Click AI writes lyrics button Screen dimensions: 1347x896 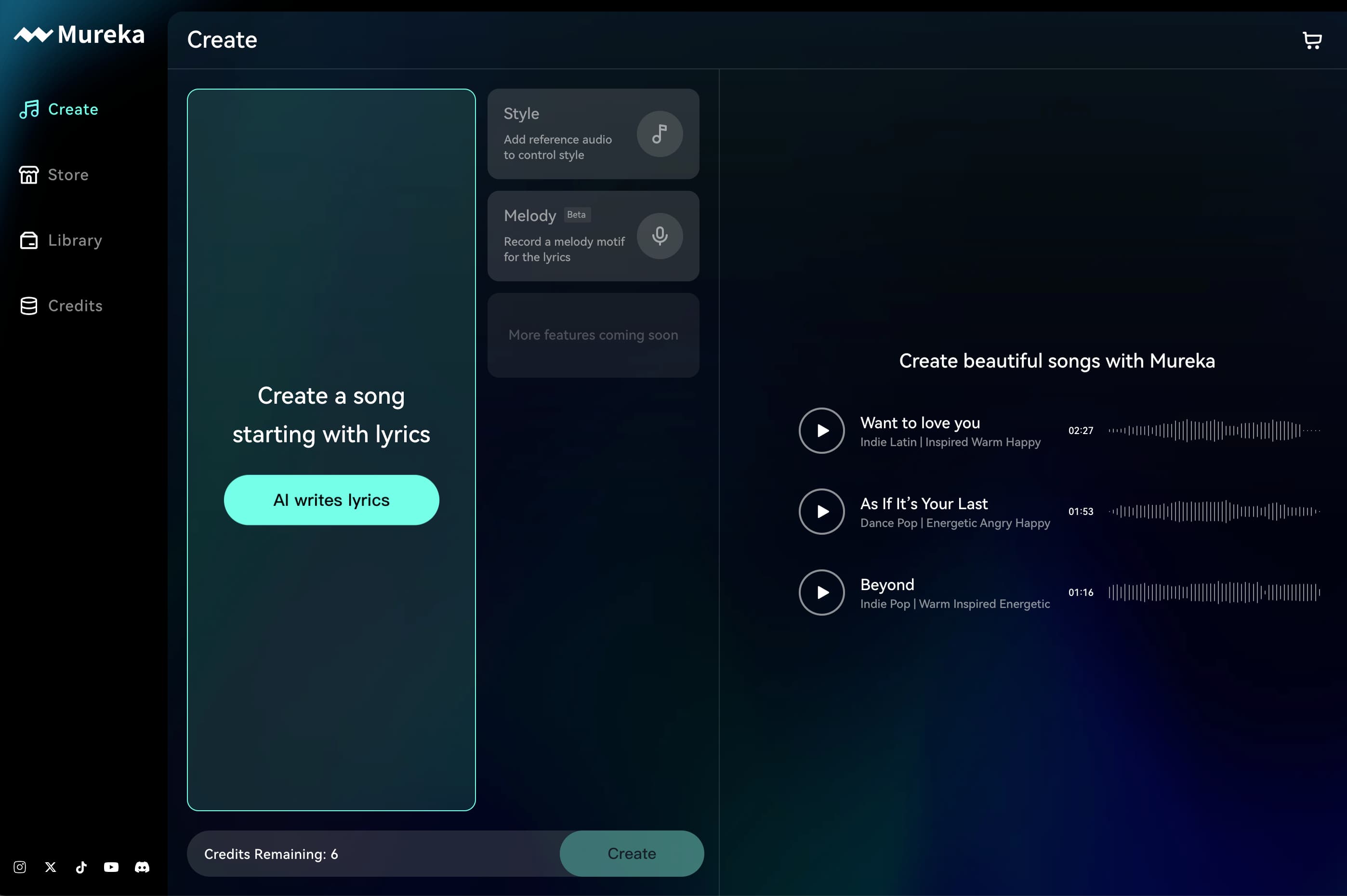pos(331,500)
